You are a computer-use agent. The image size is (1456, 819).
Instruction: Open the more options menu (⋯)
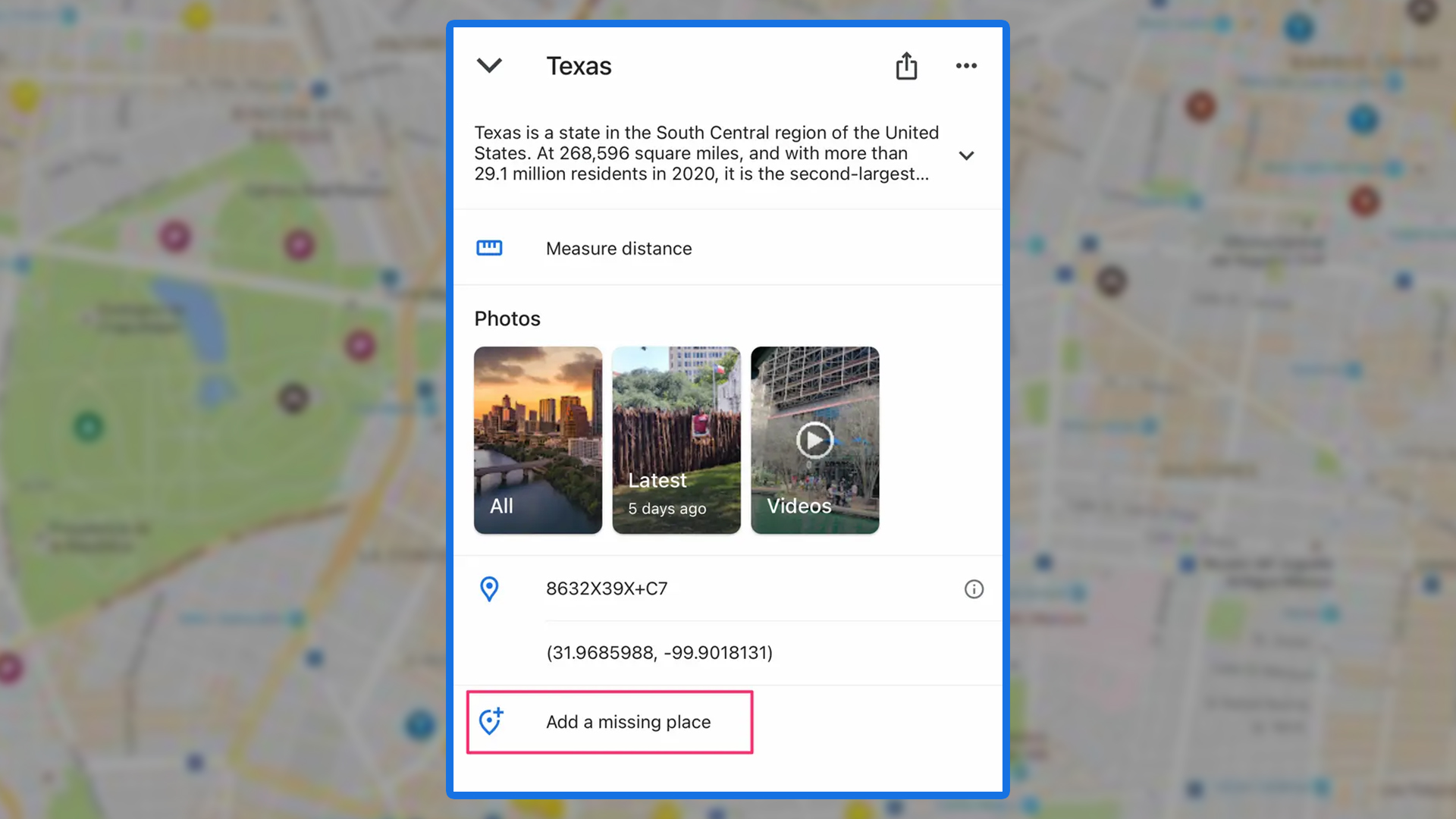pos(966,66)
